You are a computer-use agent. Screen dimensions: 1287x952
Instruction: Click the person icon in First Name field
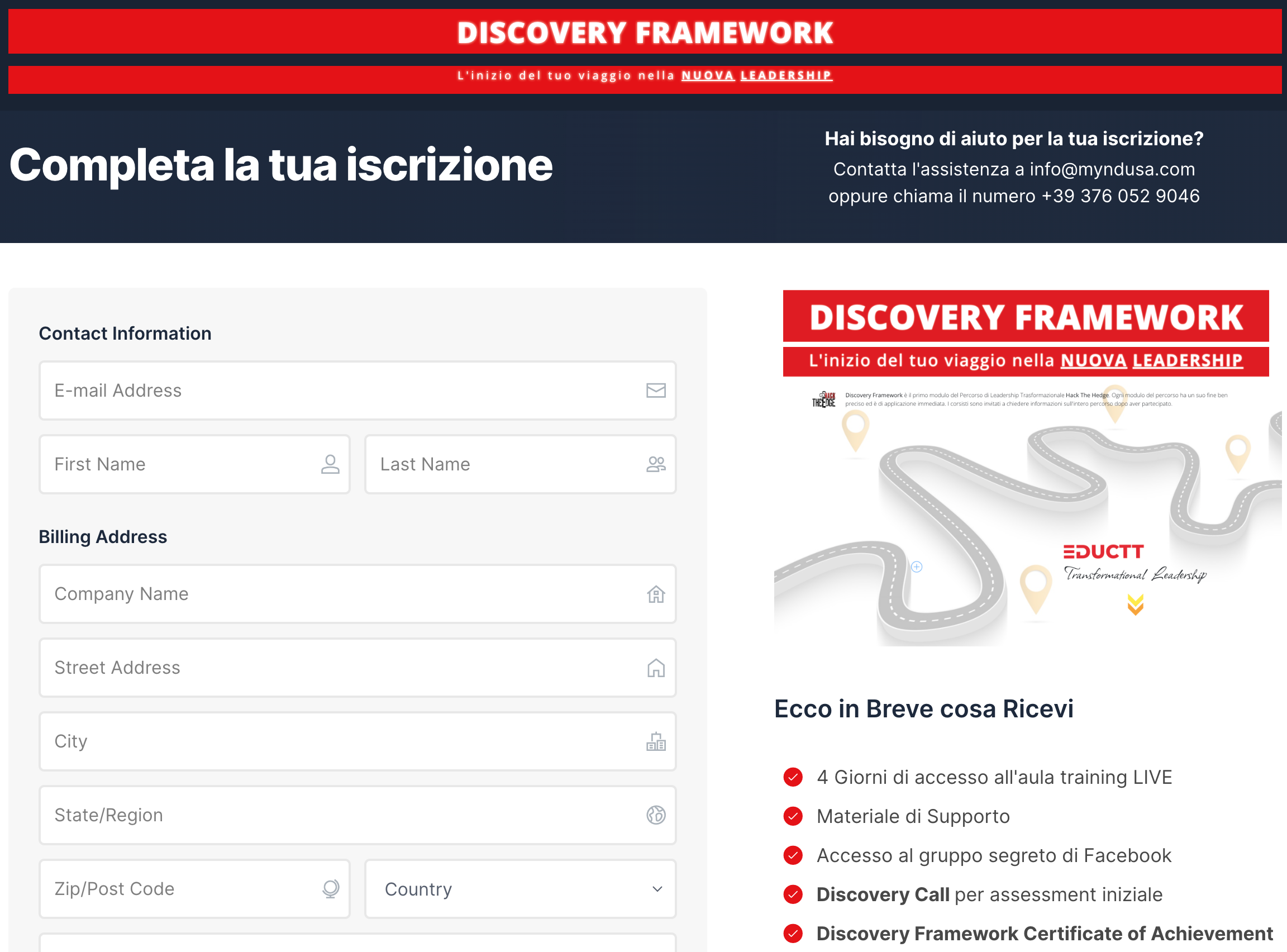point(330,464)
